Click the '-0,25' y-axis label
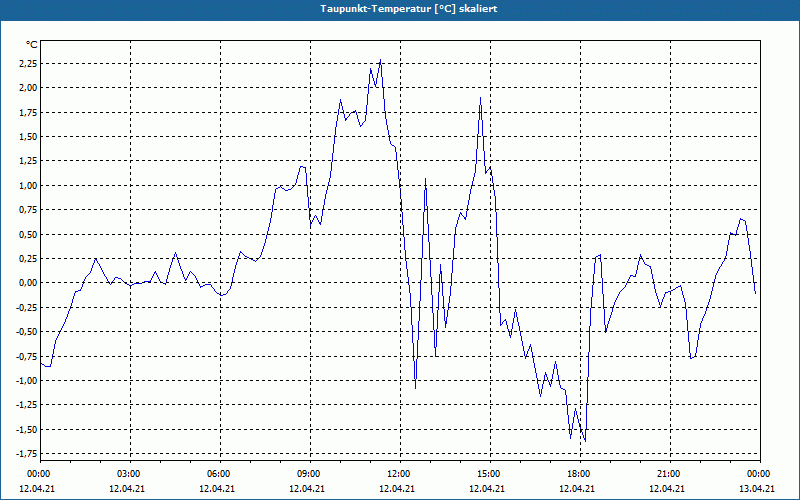The height and width of the screenshot is (500, 800). coord(28,307)
